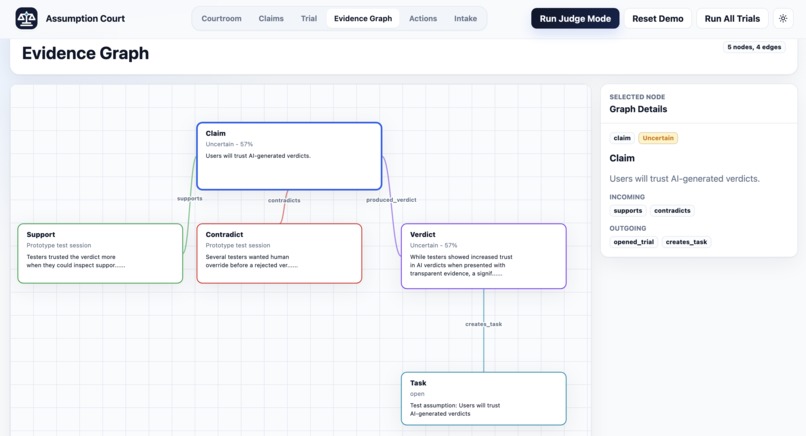Click the 'INCOMING' section label

627,197
